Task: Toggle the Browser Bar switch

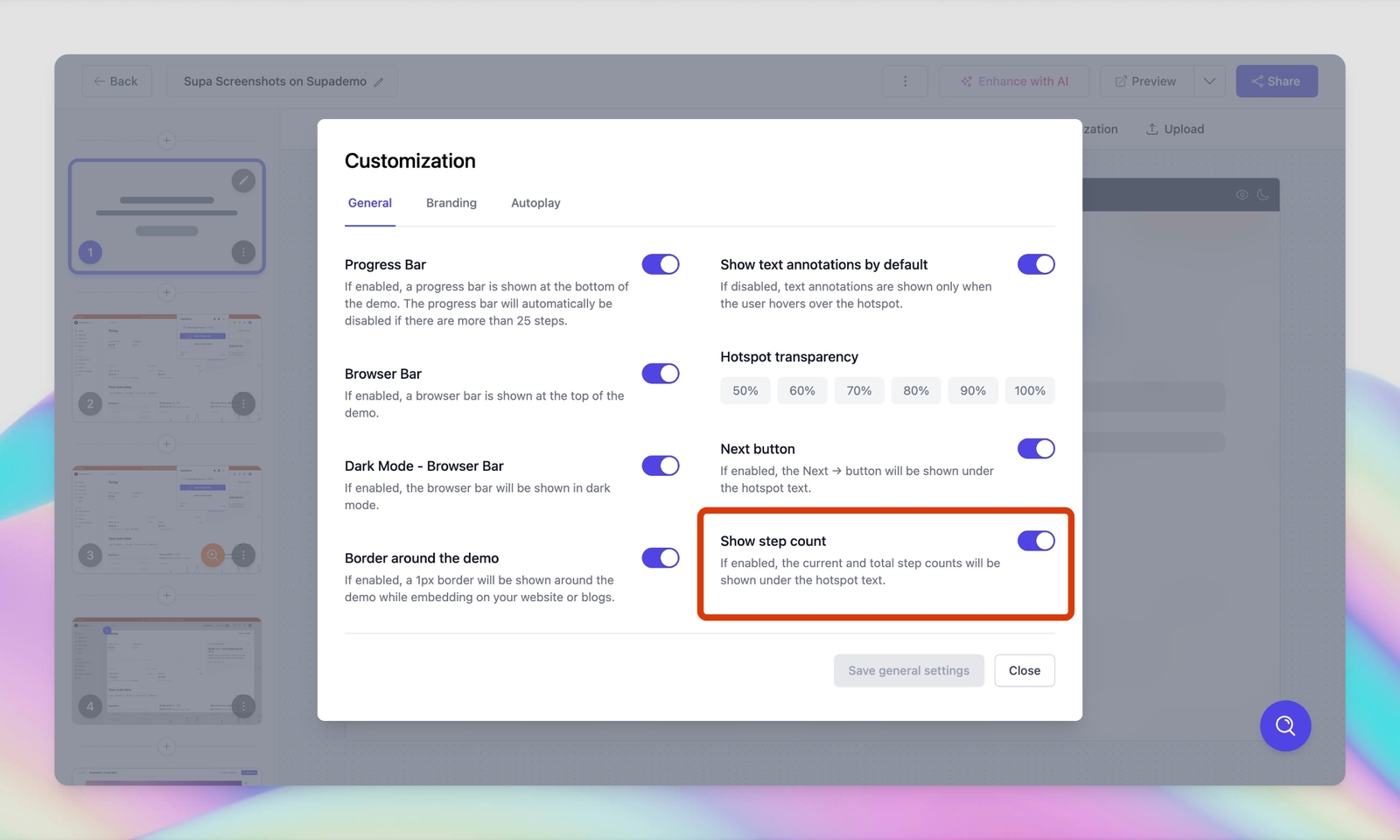Action: tap(661, 374)
